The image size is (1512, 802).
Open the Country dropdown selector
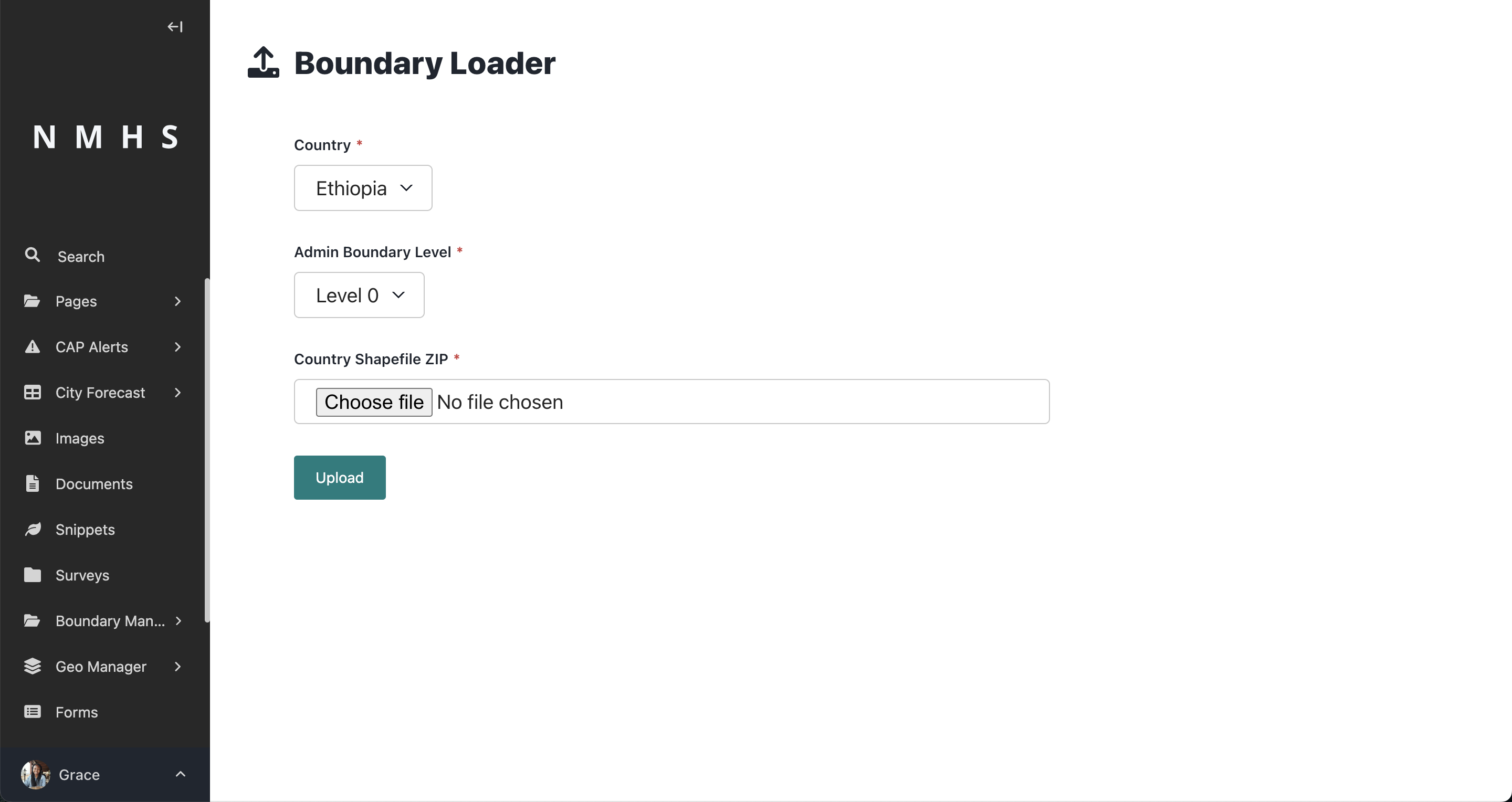[363, 187]
